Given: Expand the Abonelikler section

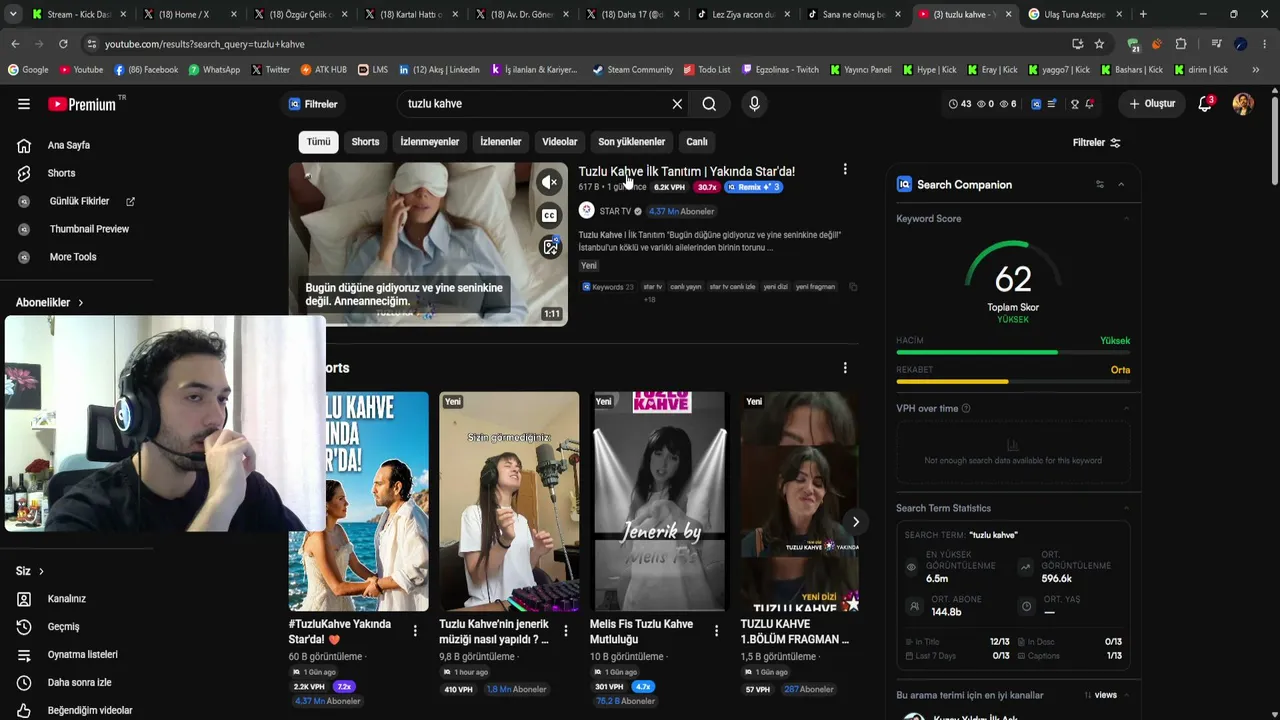Looking at the screenshot, I should point(50,302).
